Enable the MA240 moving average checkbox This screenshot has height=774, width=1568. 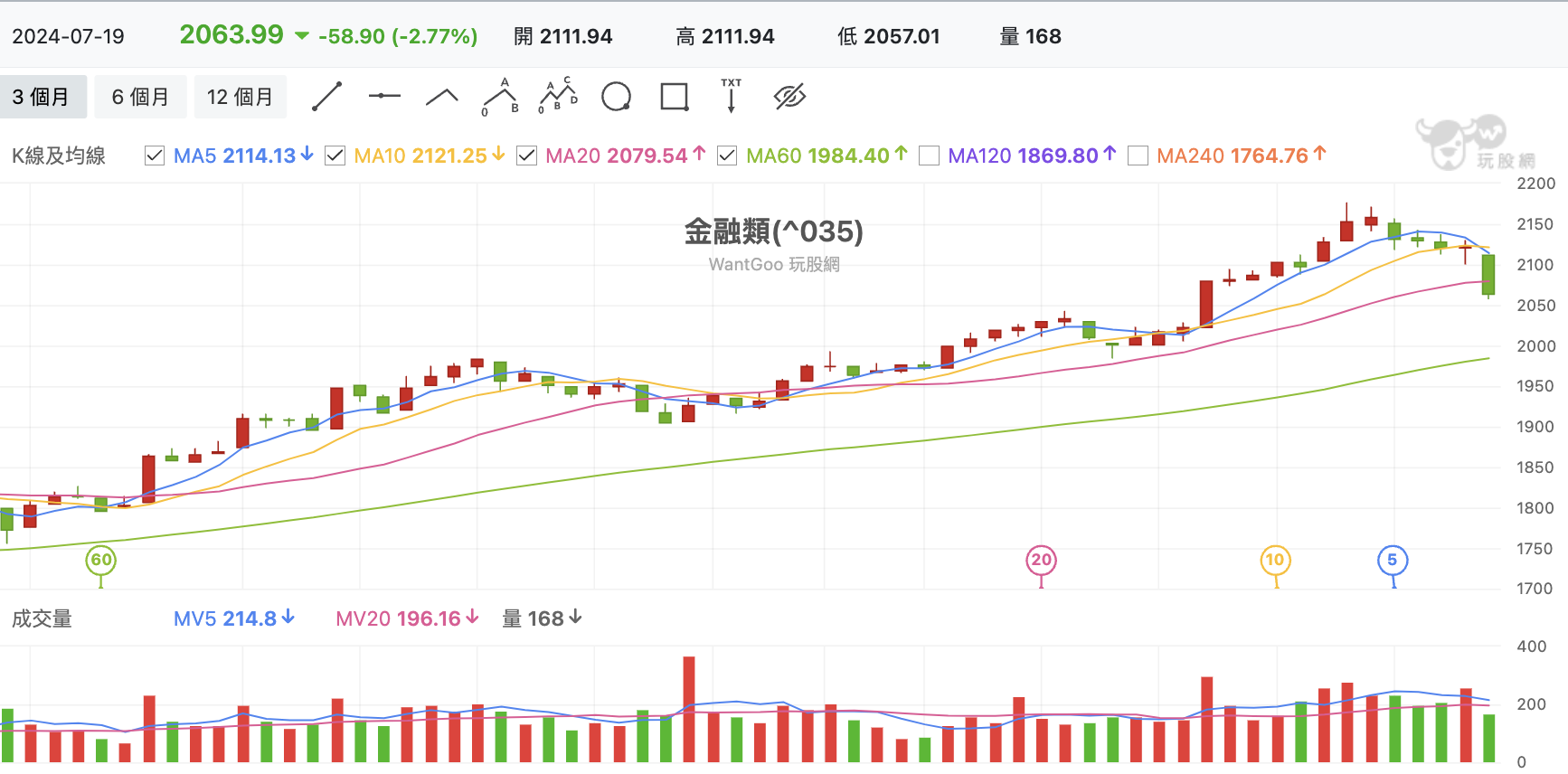(x=1138, y=156)
